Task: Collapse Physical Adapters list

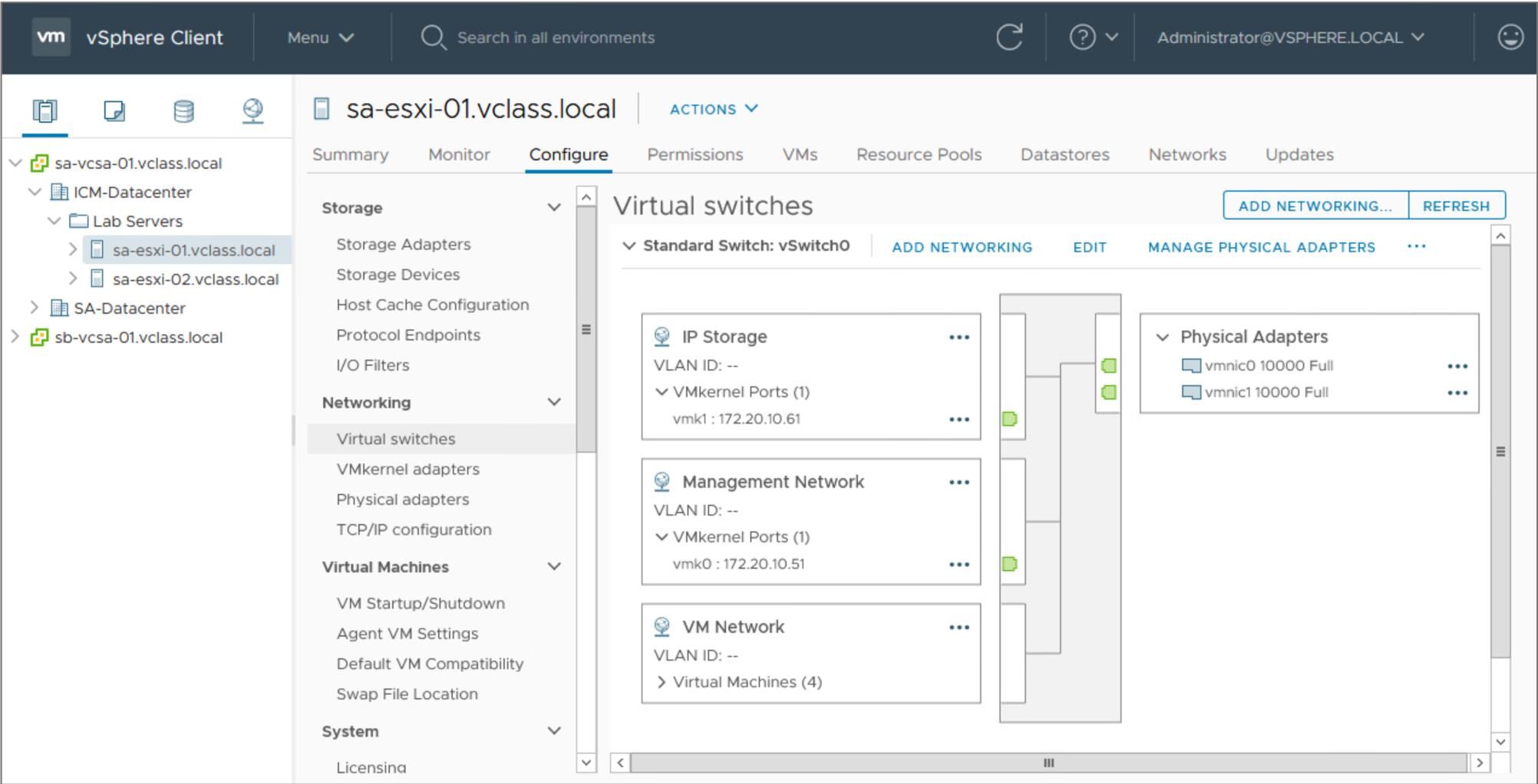Action: click(x=1163, y=337)
